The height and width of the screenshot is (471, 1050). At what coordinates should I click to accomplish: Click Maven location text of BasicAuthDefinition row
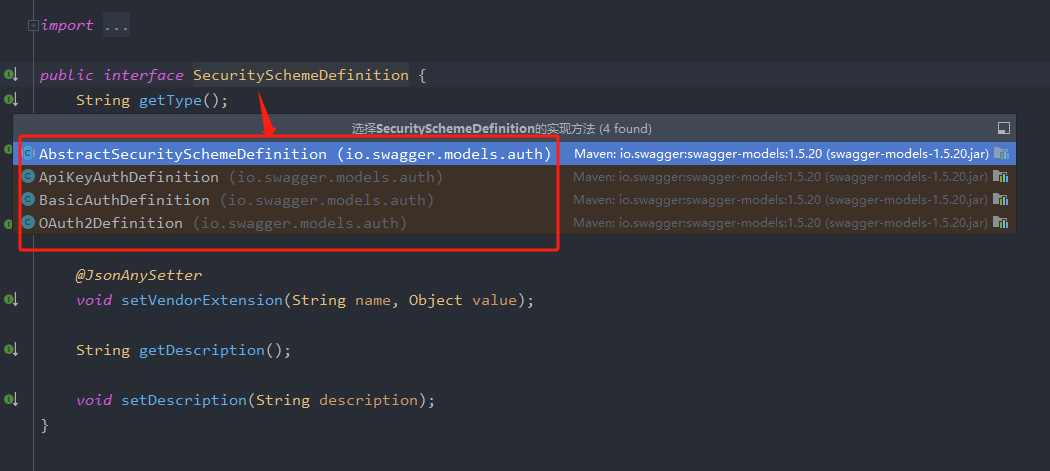(x=780, y=200)
